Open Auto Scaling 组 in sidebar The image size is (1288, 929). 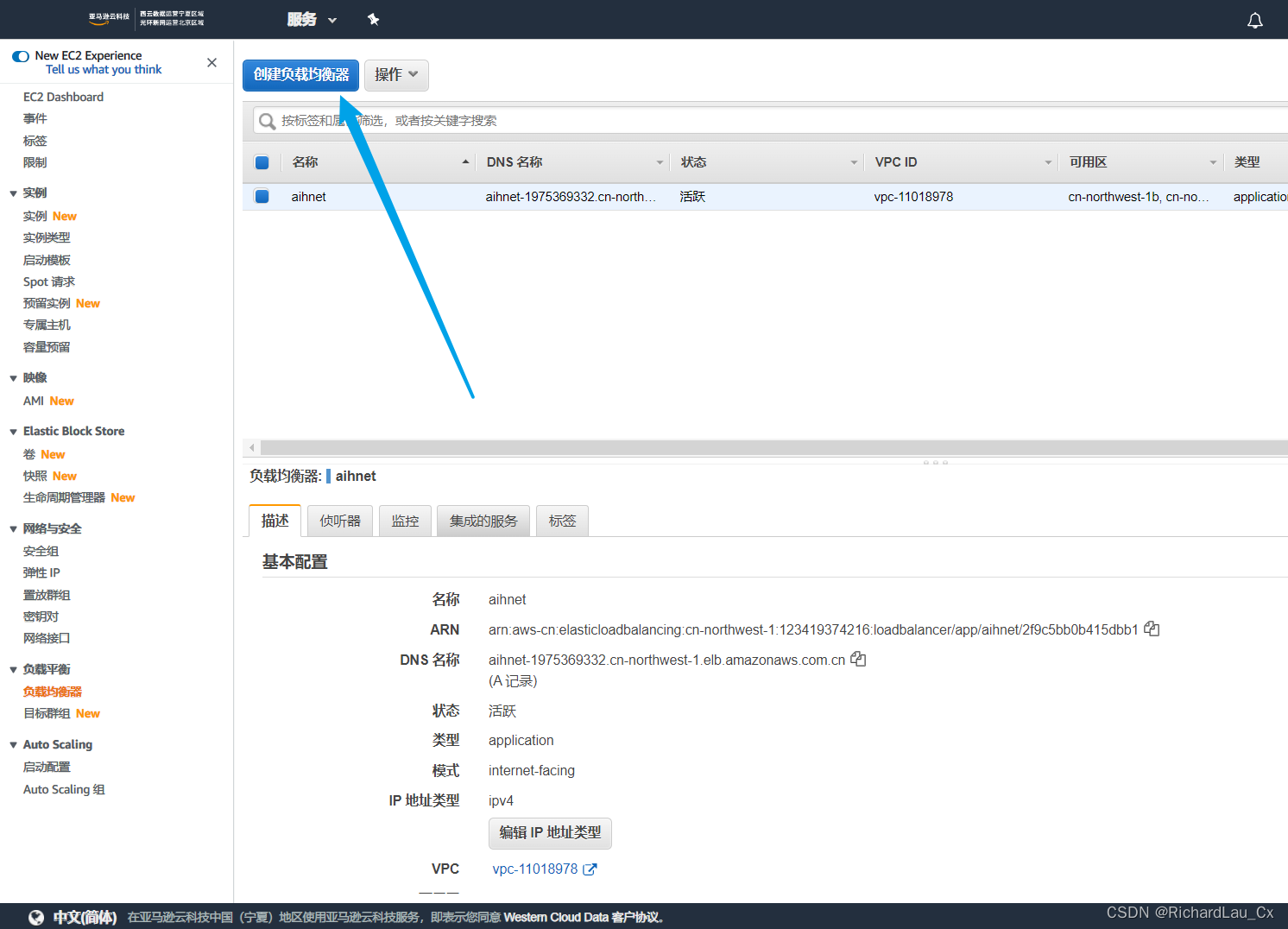(x=64, y=789)
